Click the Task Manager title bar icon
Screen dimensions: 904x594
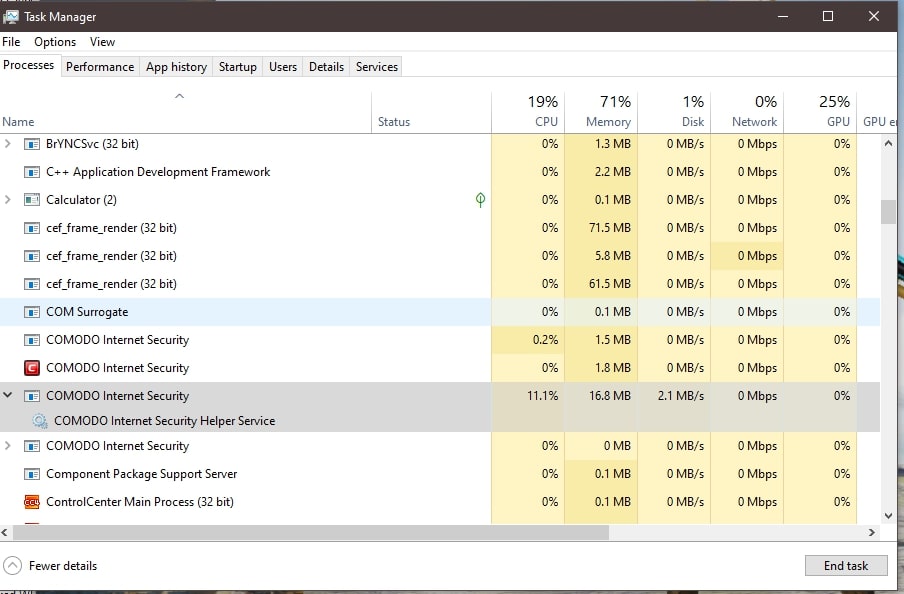(10, 17)
